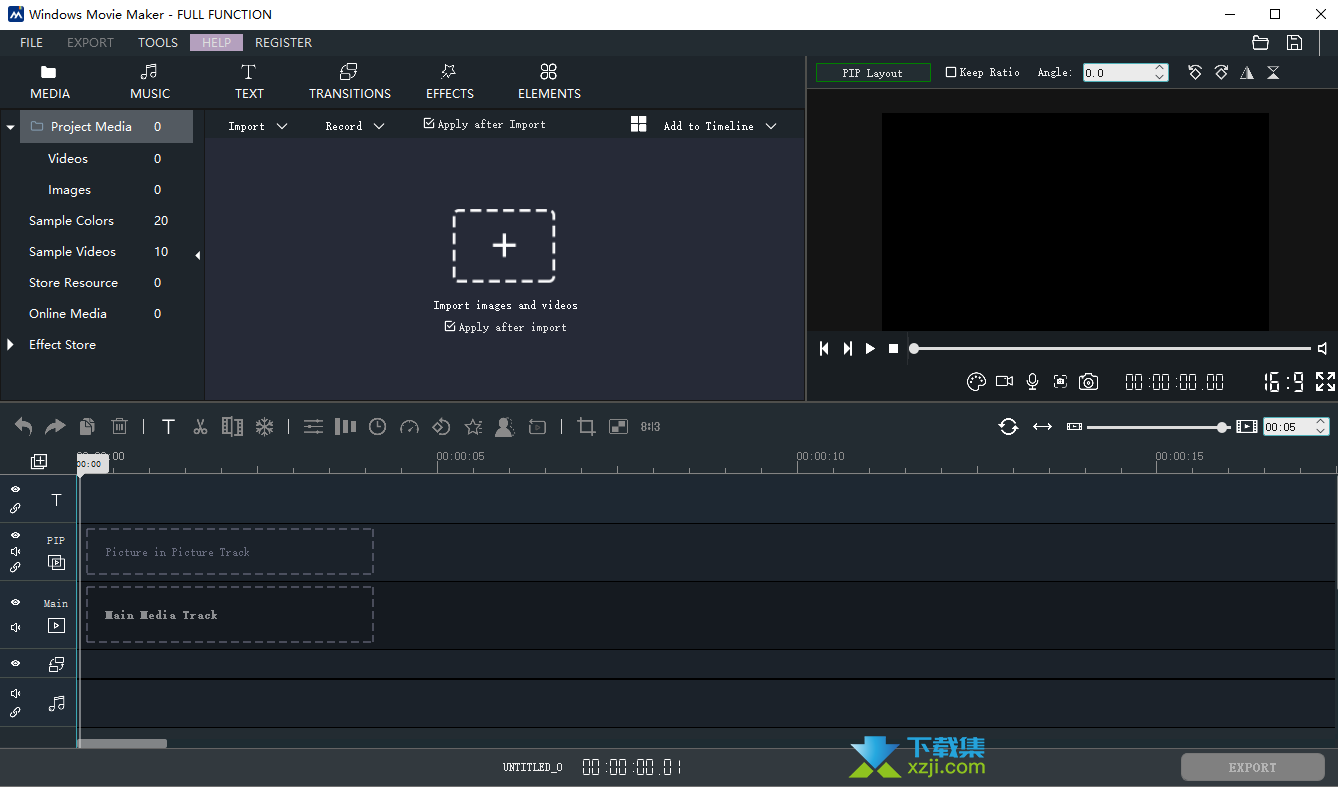
Task: Click the microphone voiceover icon
Action: coord(1033,381)
